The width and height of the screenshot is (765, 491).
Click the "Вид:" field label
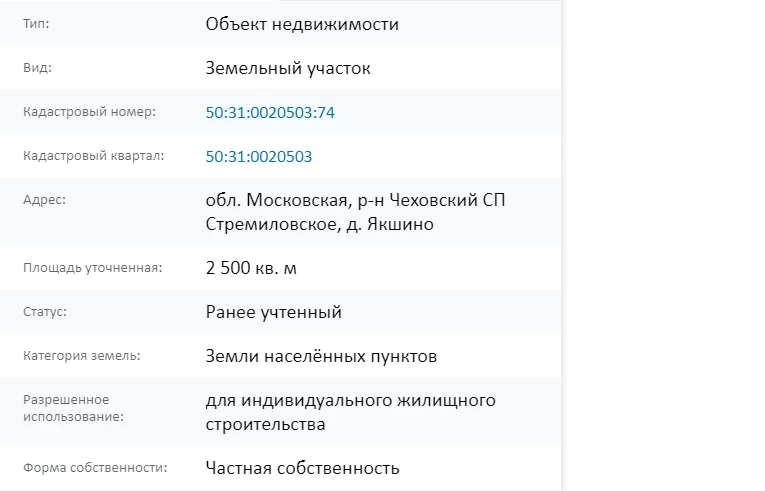[37, 68]
